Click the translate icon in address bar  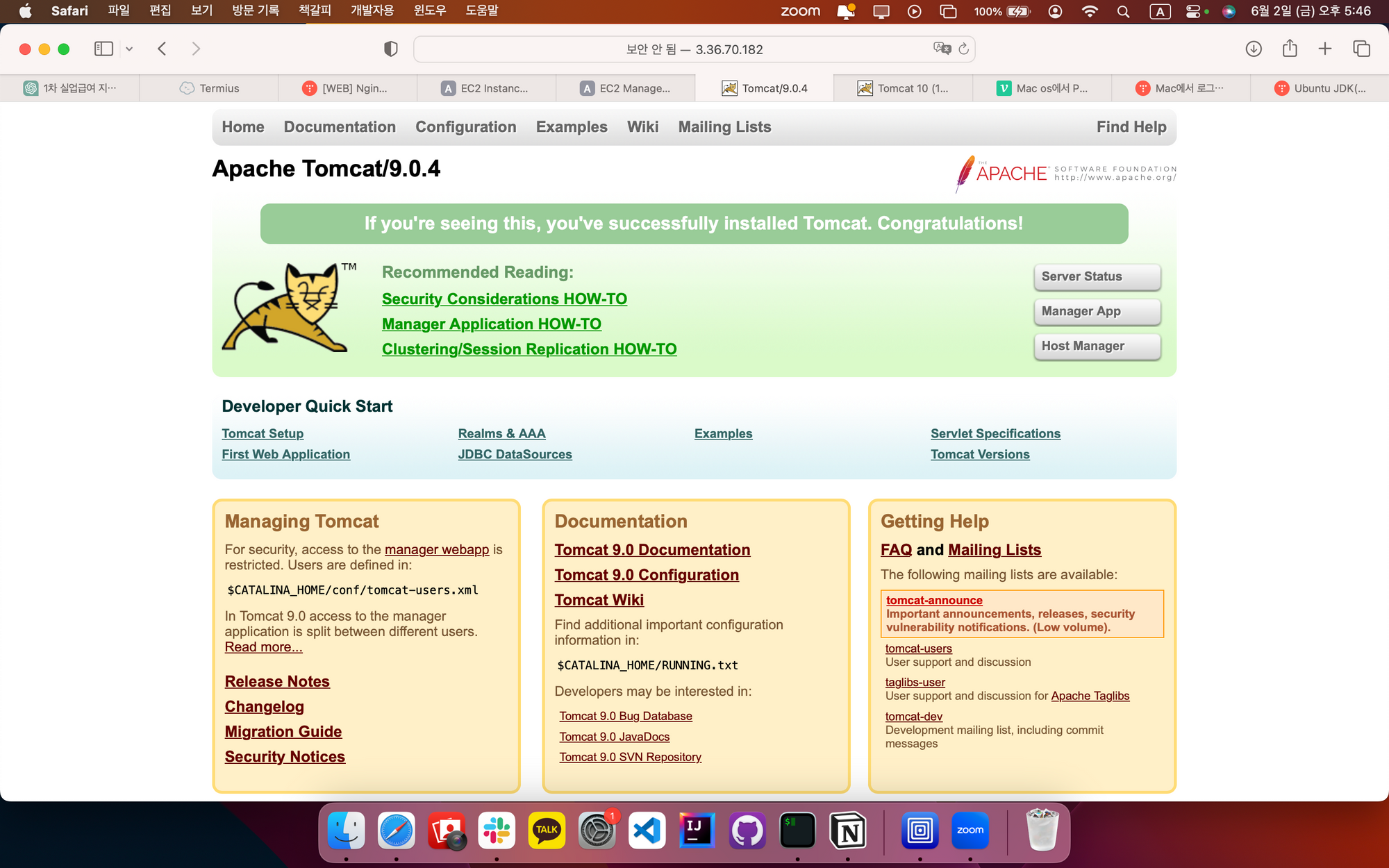click(942, 49)
